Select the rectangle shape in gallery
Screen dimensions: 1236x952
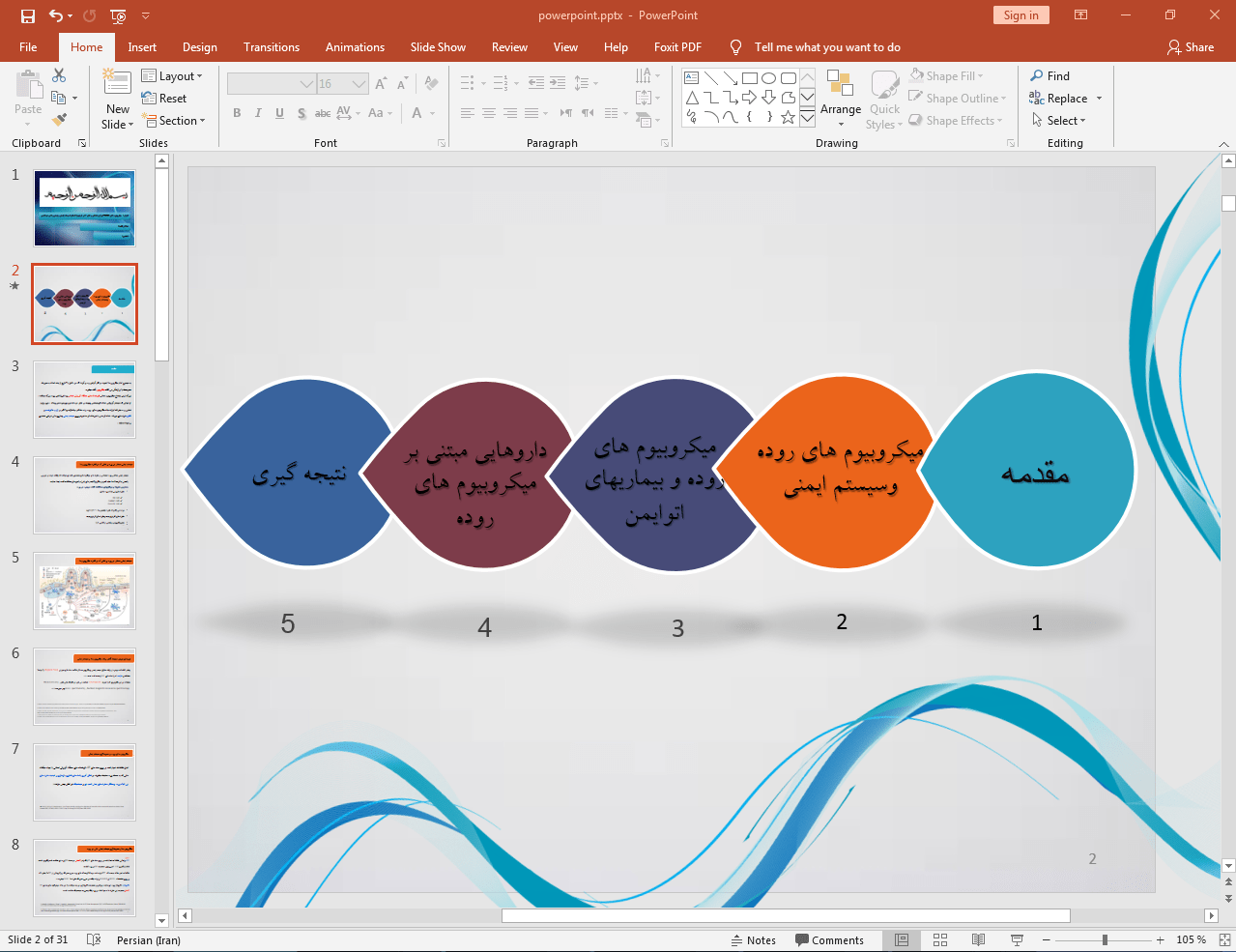click(749, 78)
